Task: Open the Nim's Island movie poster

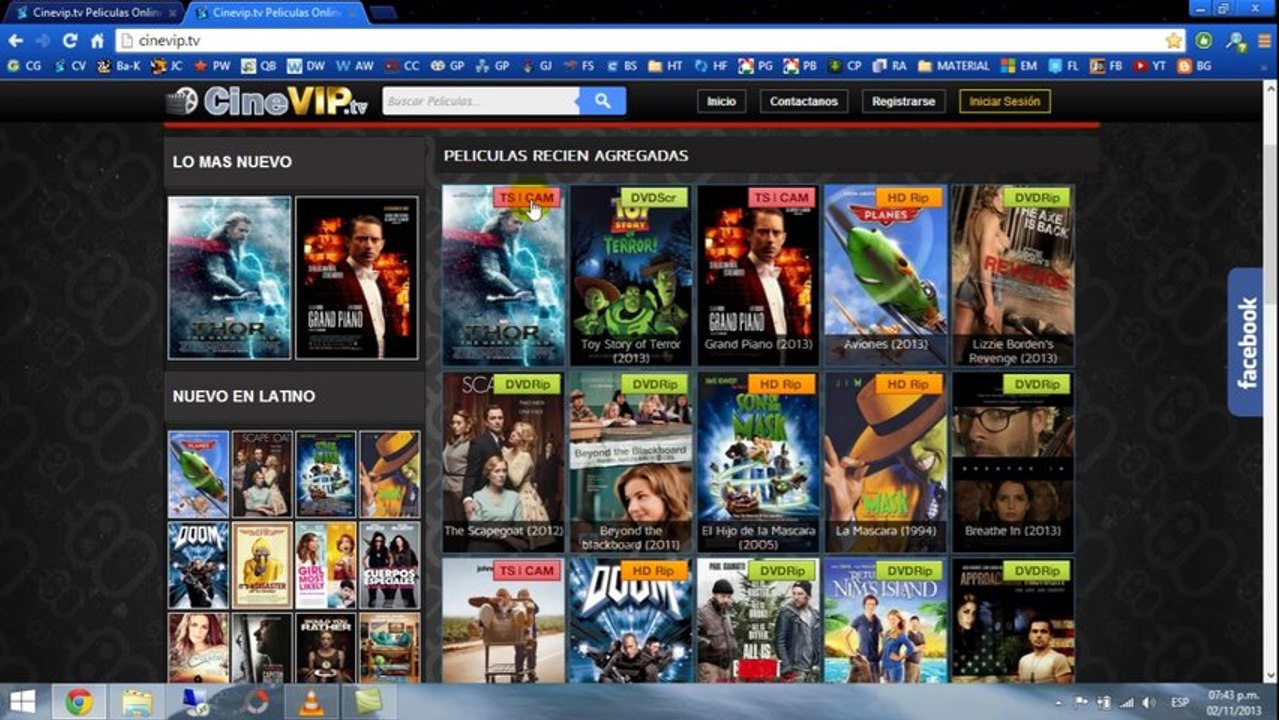Action: pos(885,621)
